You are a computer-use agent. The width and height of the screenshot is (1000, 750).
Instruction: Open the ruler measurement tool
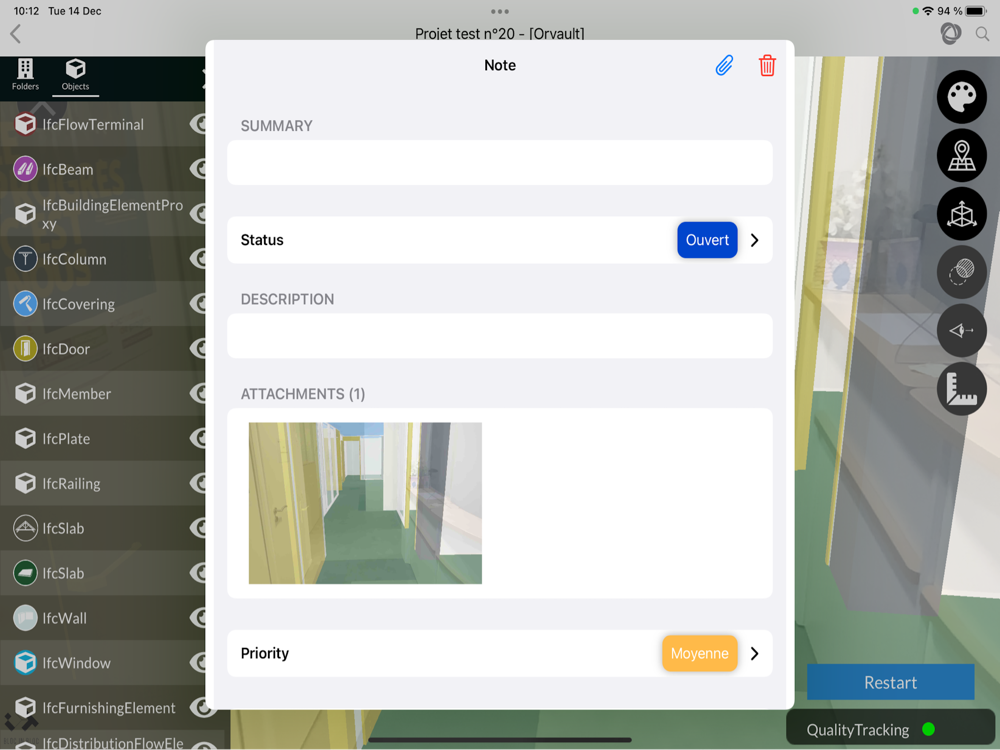pos(961,389)
